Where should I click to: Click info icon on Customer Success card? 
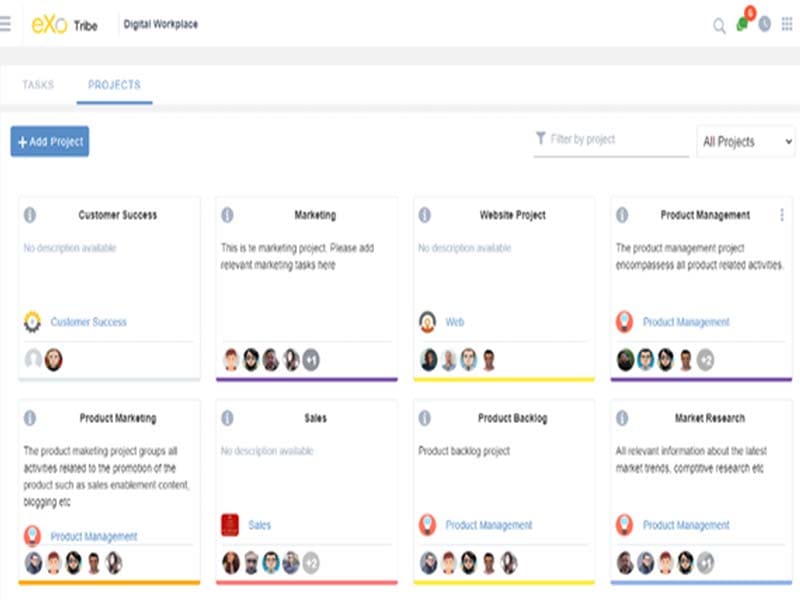[30, 215]
